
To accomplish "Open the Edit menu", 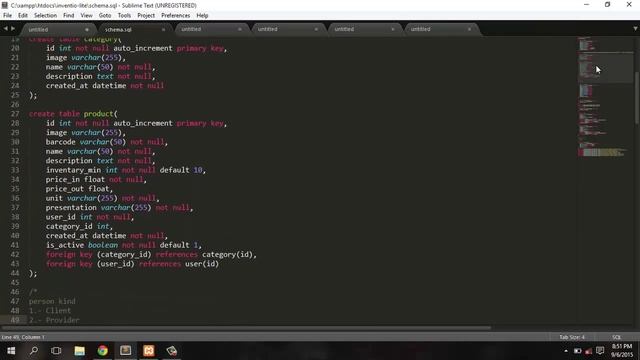I will 23,16.
